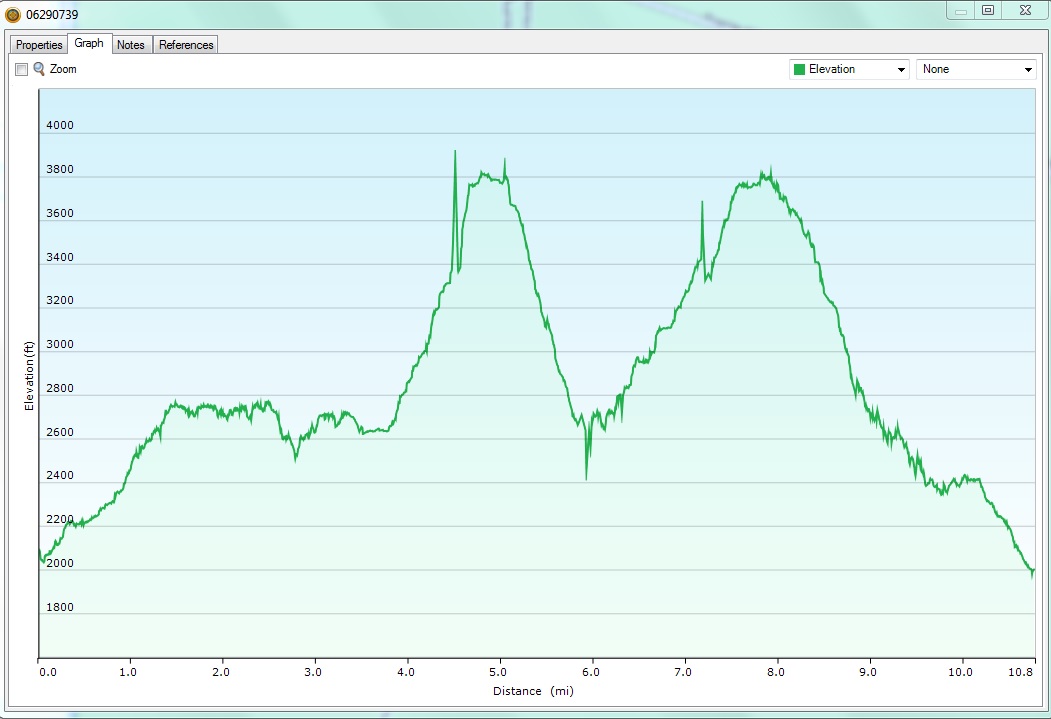The width and height of the screenshot is (1051, 719).
Task: Switch to the Properties tab
Action: click(39, 45)
